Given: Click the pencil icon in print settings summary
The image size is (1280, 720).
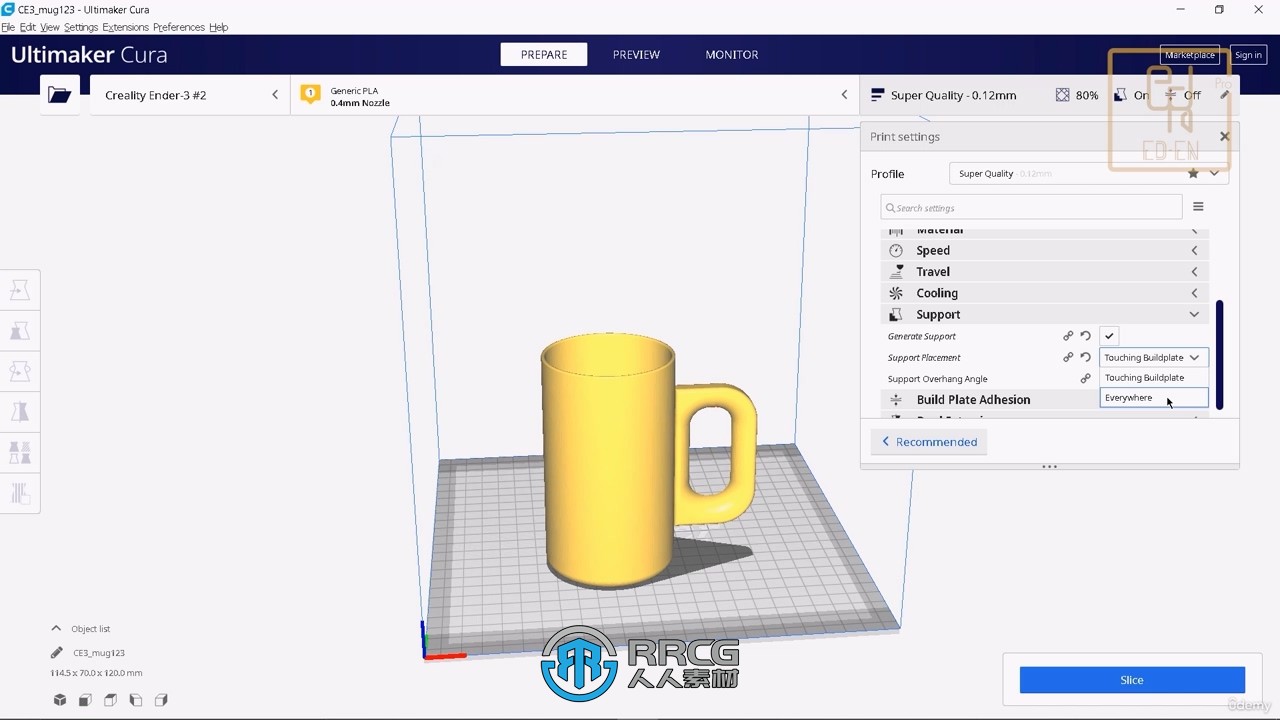Looking at the screenshot, I should click(1224, 95).
